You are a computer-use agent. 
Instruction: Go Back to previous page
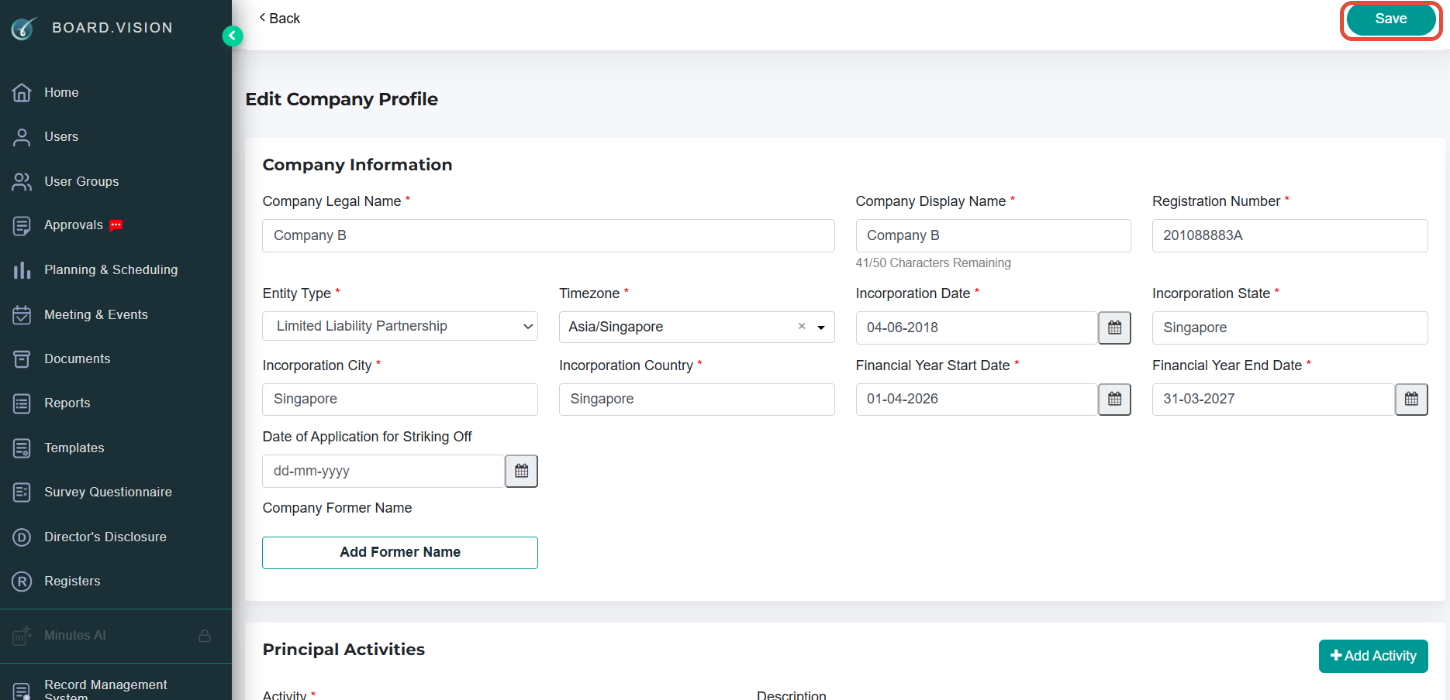279,18
